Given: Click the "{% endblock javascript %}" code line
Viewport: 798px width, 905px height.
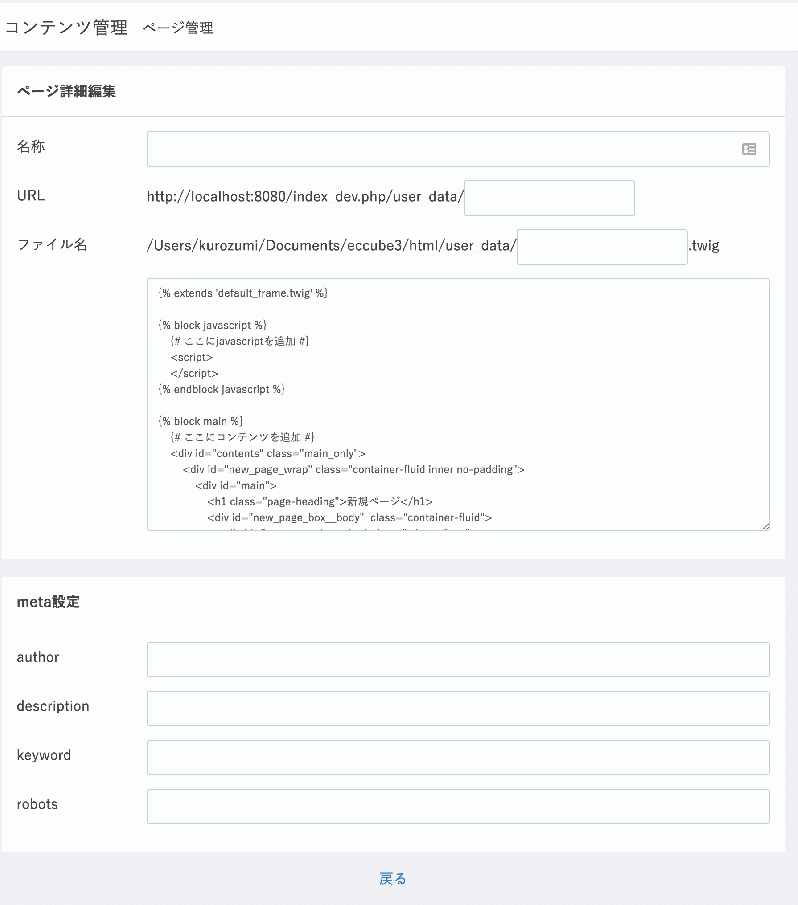Looking at the screenshot, I should [222, 390].
